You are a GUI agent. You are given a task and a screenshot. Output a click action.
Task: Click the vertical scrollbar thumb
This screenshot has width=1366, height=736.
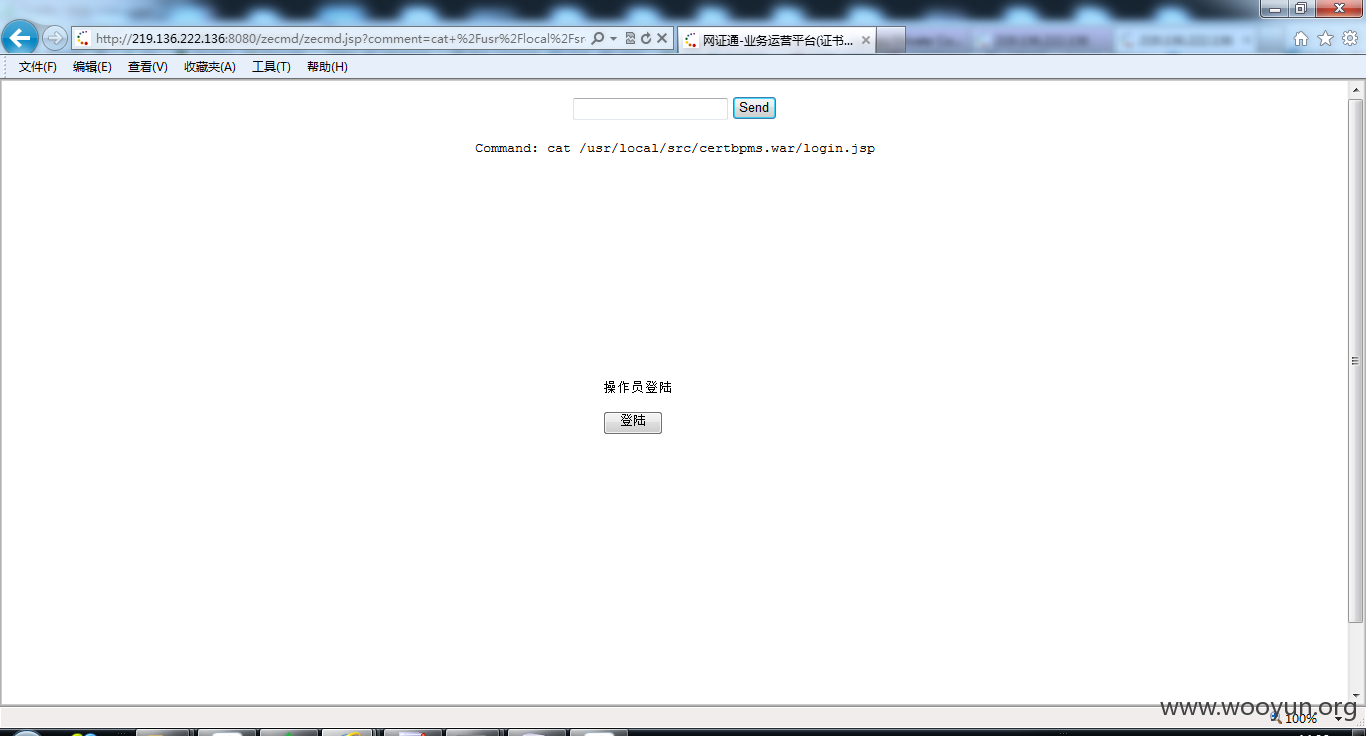point(1356,361)
